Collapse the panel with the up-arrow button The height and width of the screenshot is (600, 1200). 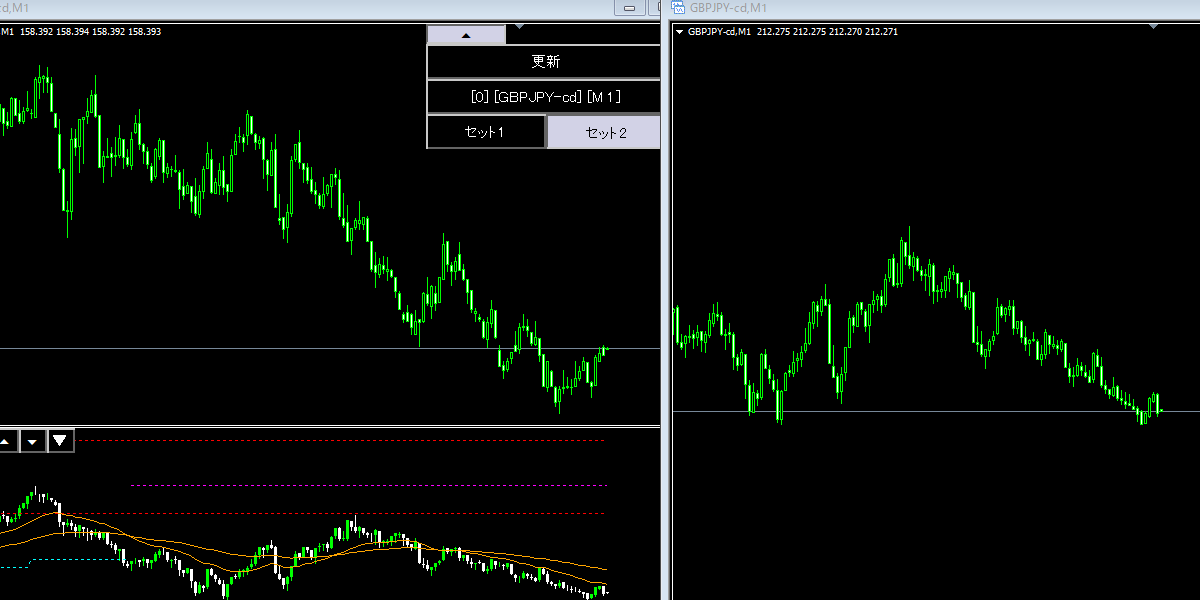point(466,34)
